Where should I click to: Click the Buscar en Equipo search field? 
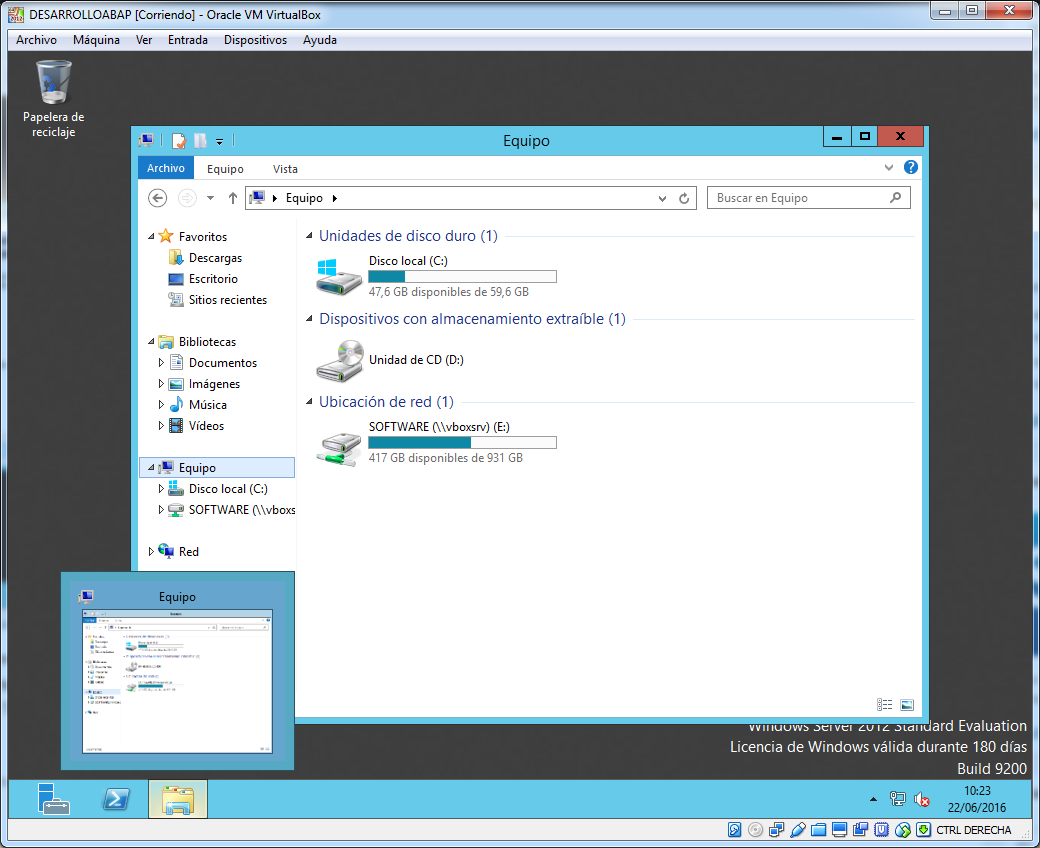(x=808, y=198)
